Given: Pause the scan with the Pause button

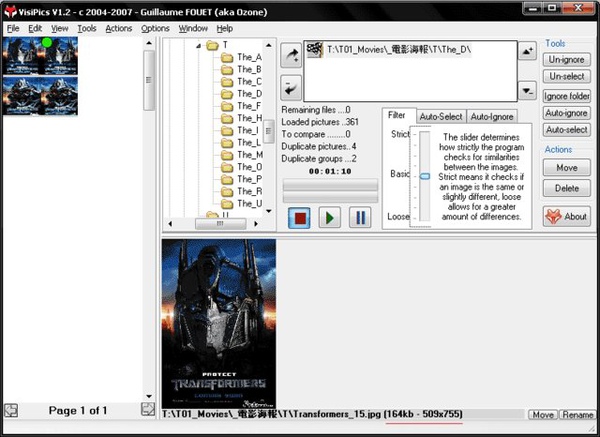Looking at the screenshot, I should (x=360, y=218).
